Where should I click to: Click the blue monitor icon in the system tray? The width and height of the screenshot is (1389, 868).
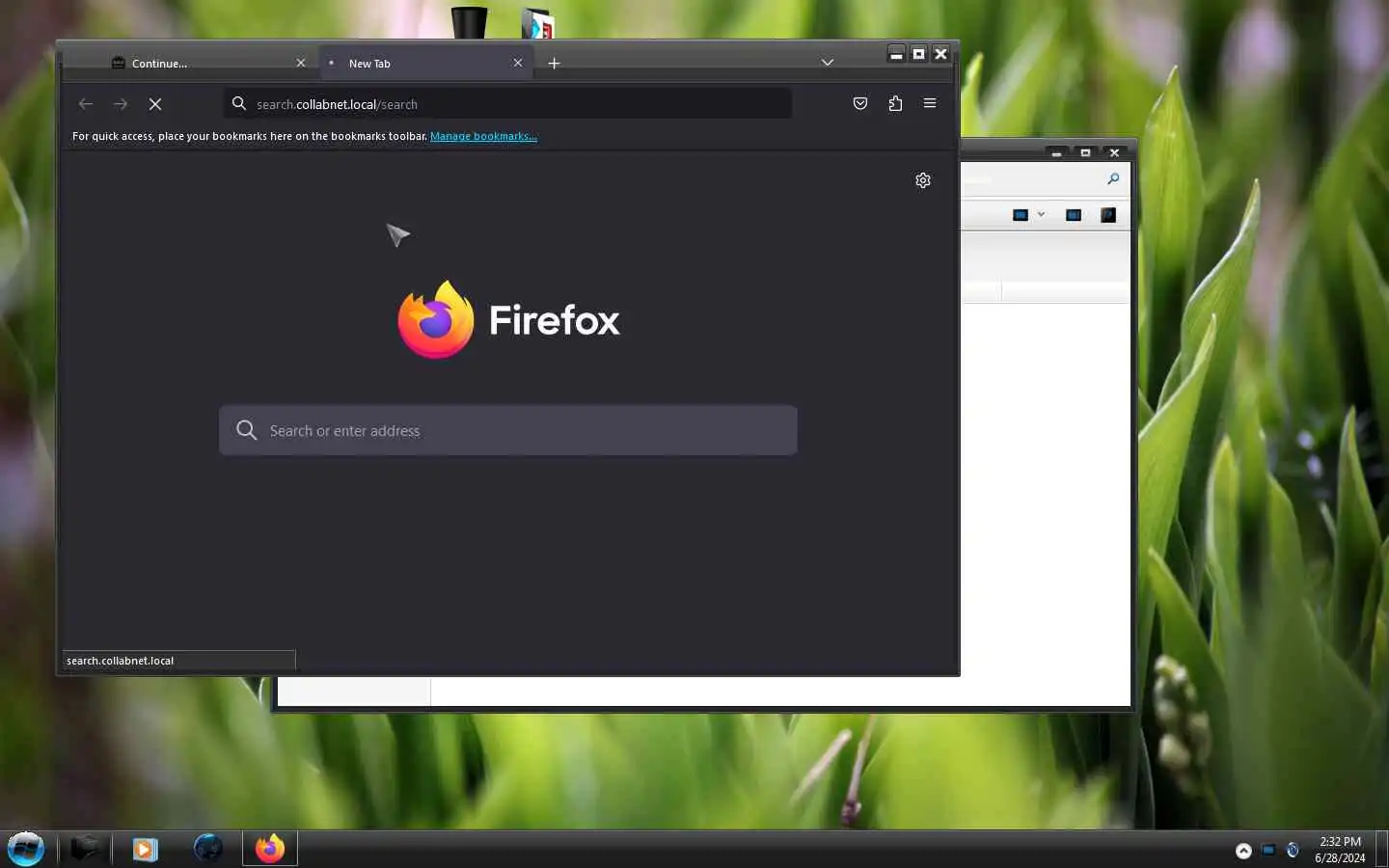1268,850
